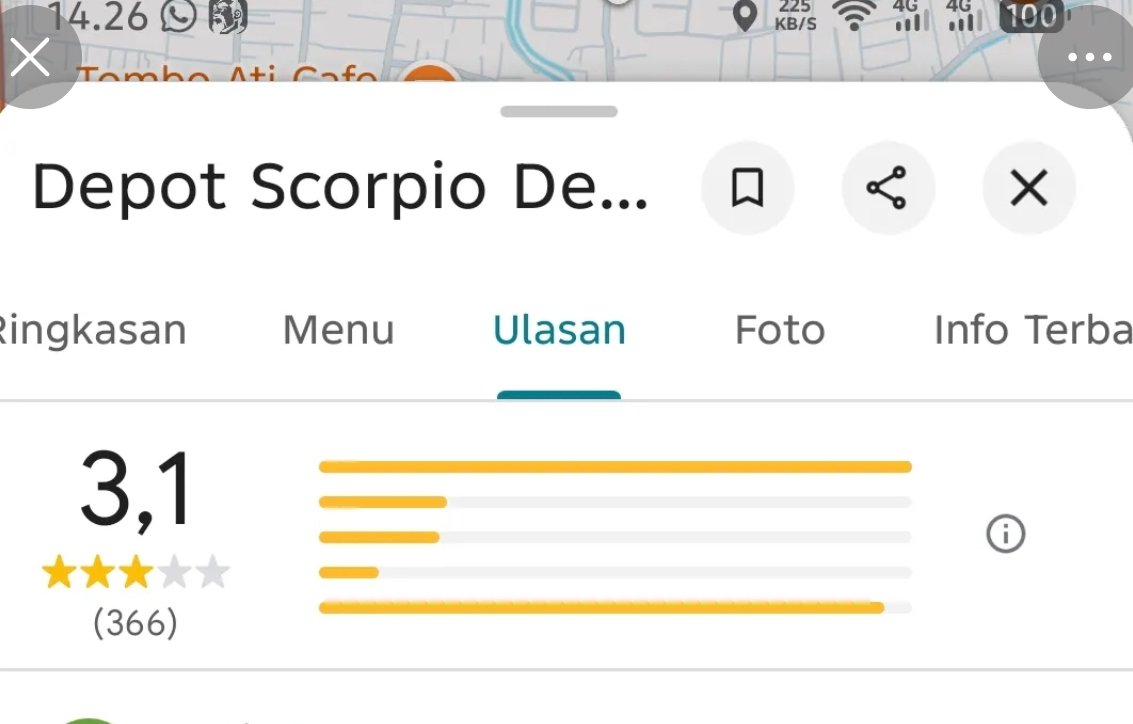
Task: Go to the Foto tab
Action: click(x=780, y=330)
